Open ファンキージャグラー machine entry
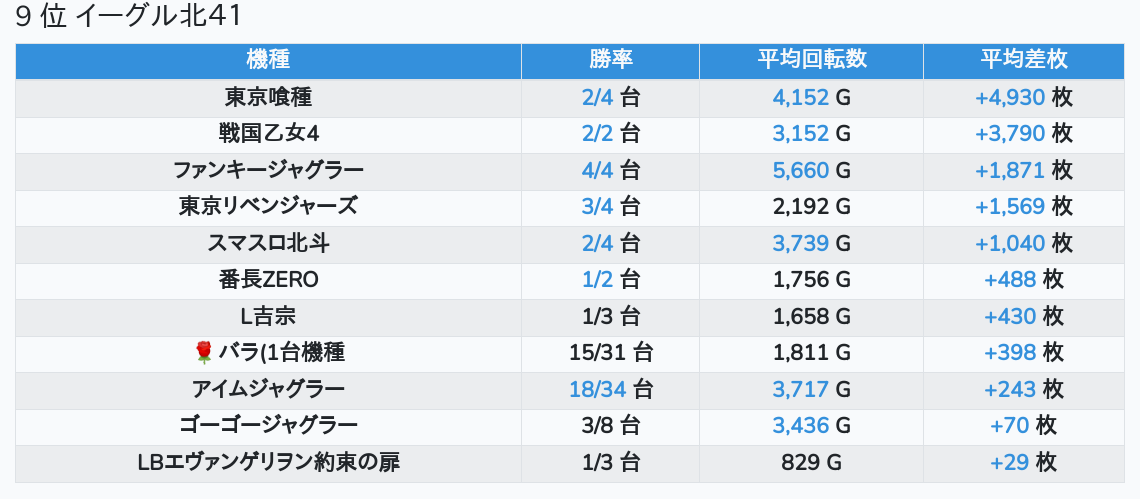This screenshot has width=1140, height=499. tap(268, 170)
